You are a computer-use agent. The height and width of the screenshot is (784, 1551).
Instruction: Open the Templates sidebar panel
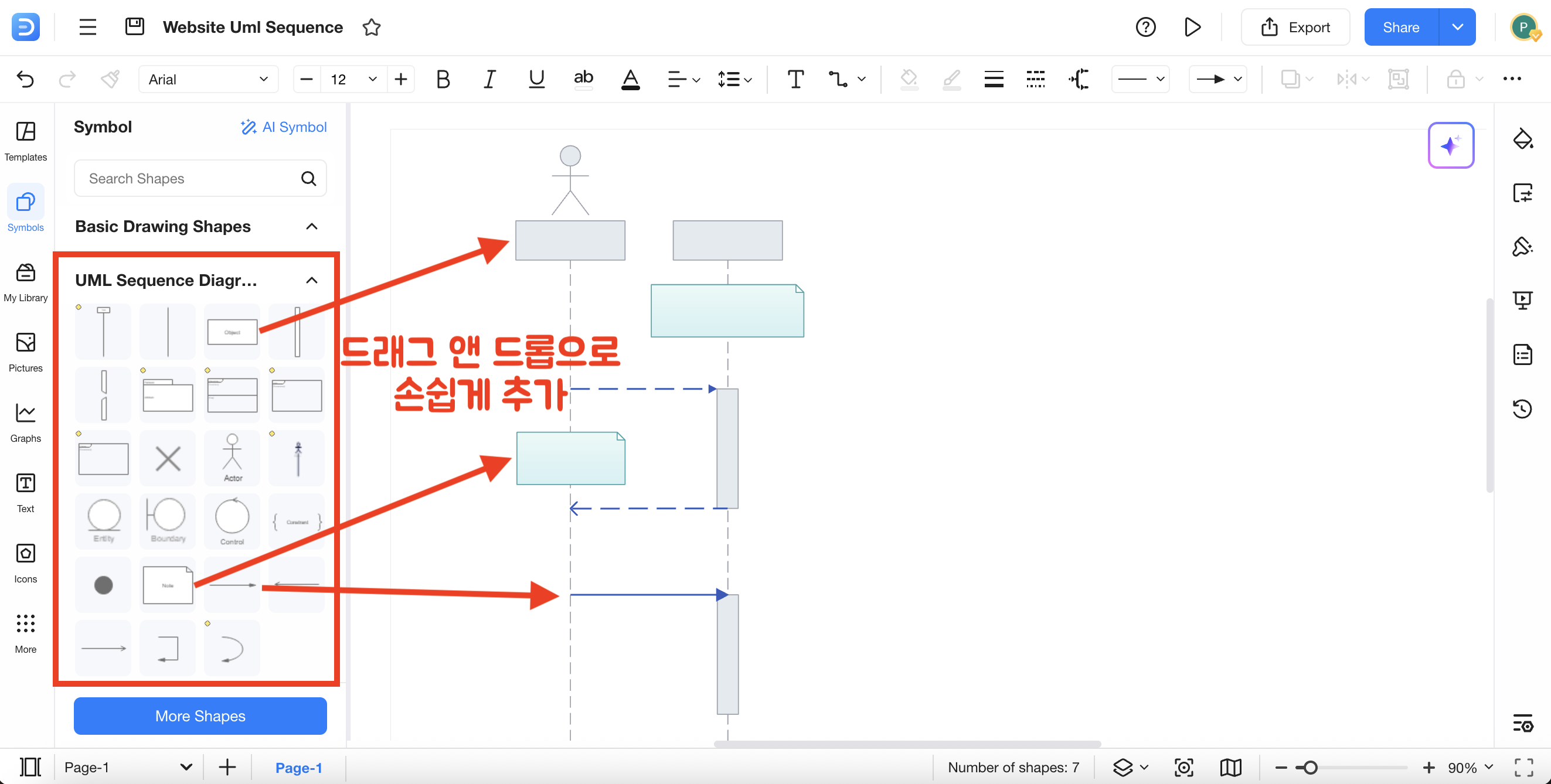(x=25, y=141)
